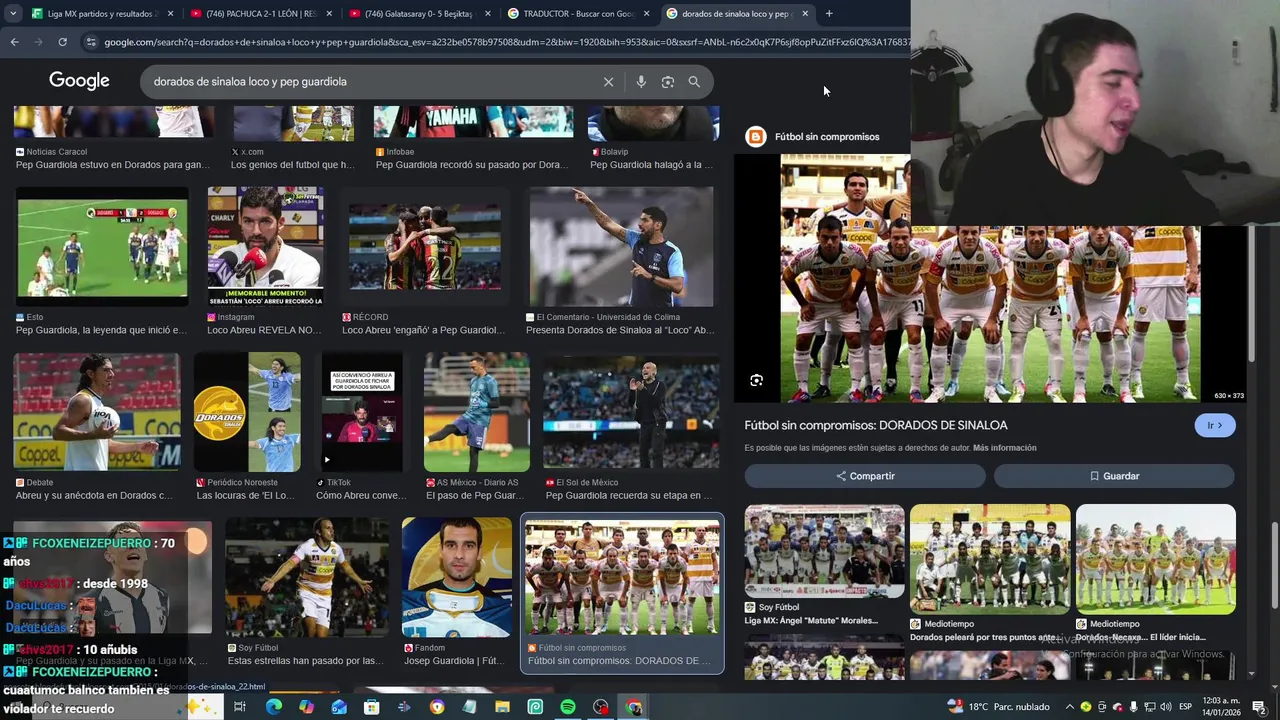Open the volume control in system tray
The width and height of the screenshot is (1280, 720).
(x=1166, y=707)
